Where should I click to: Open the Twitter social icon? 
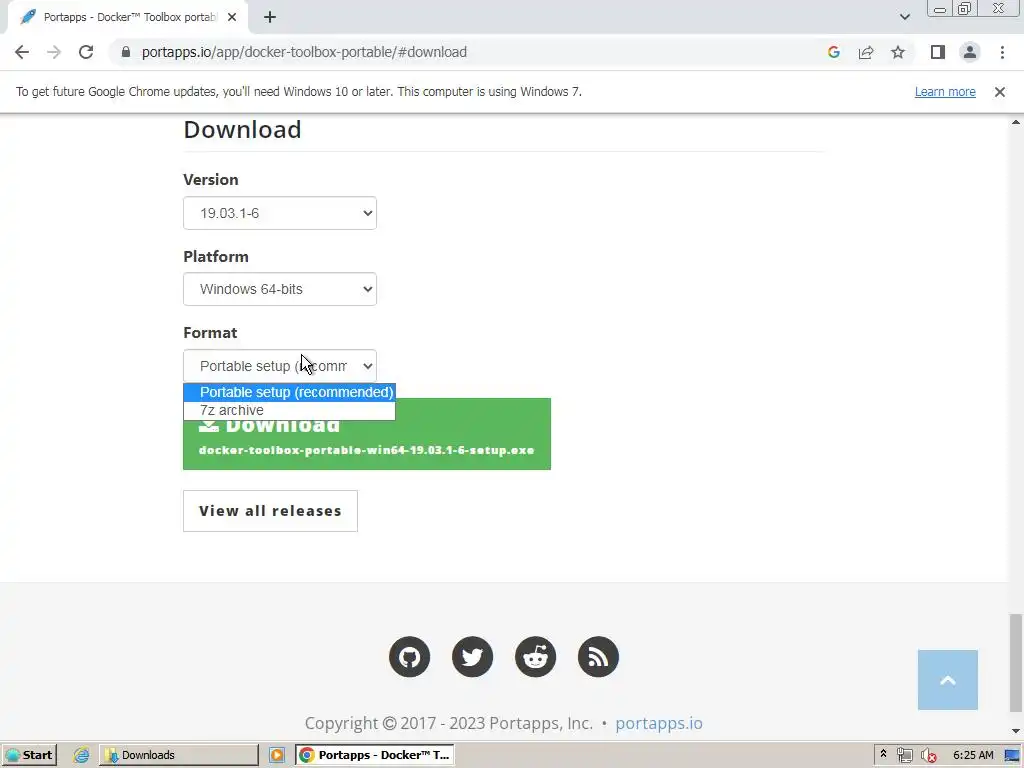tap(472, 656)
